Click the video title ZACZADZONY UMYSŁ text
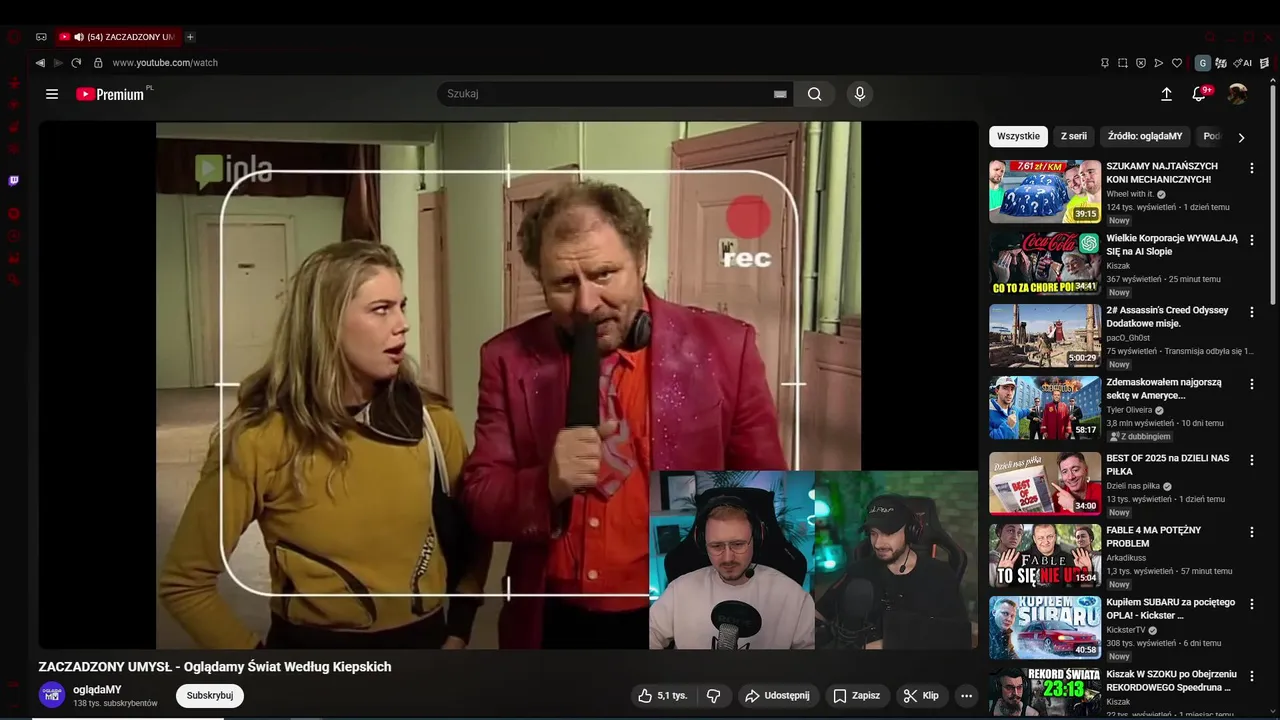1280x720 pixels. [215, 666]
